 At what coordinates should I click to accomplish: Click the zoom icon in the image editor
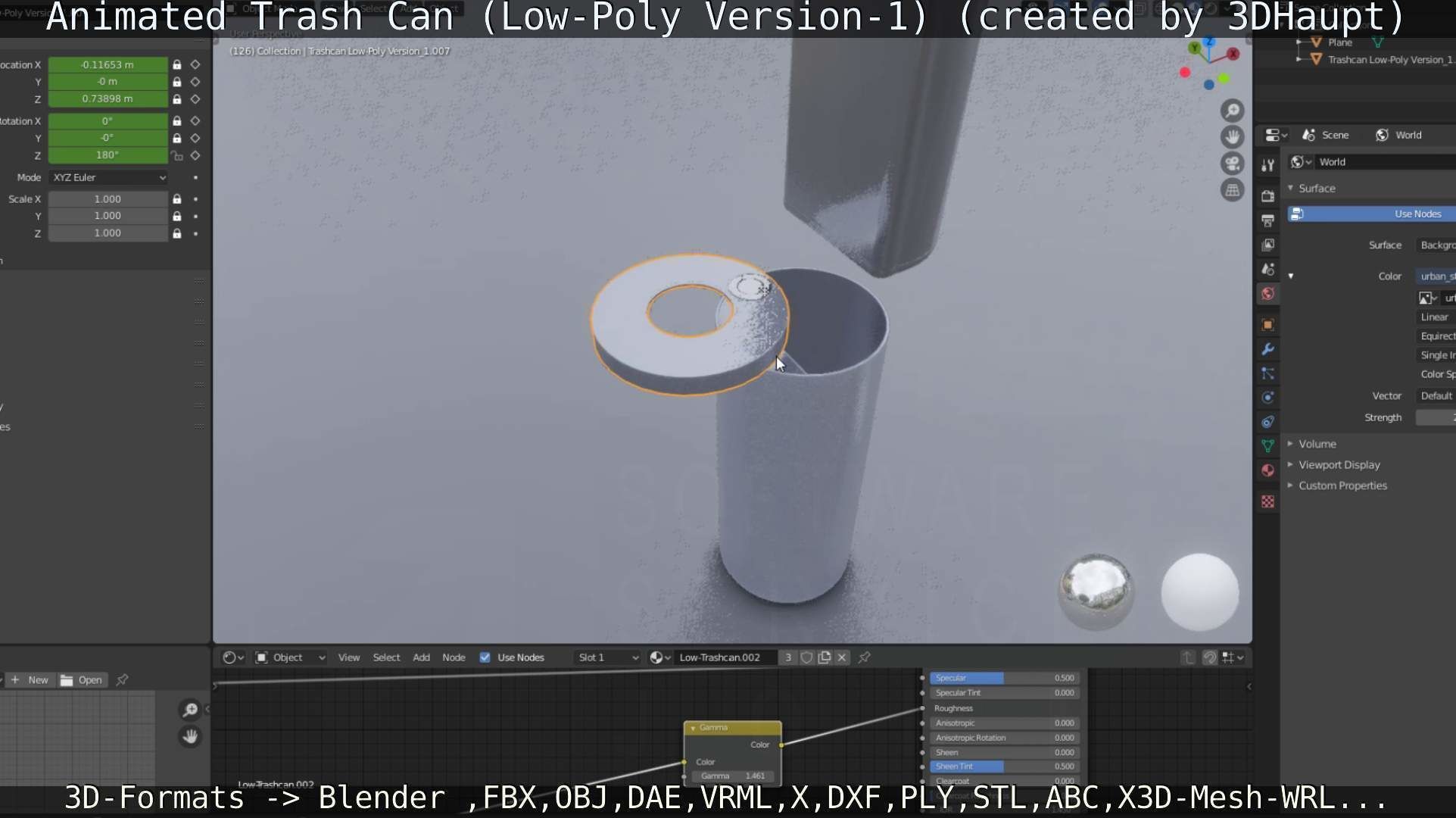(190, 710)
